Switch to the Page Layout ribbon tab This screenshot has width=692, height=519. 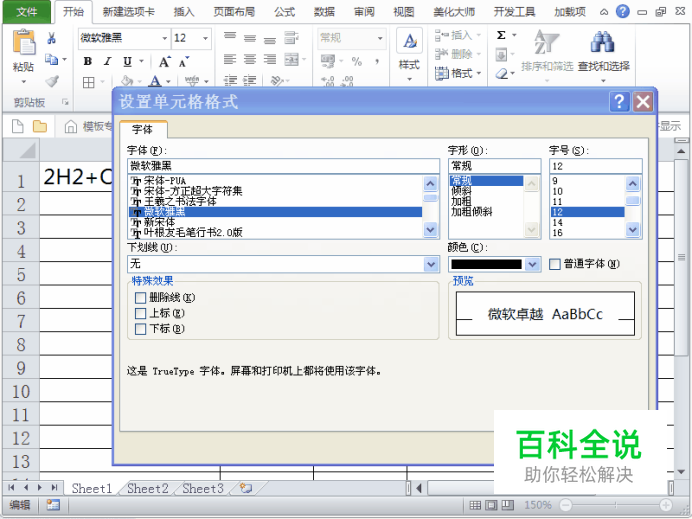pos(234,12)
